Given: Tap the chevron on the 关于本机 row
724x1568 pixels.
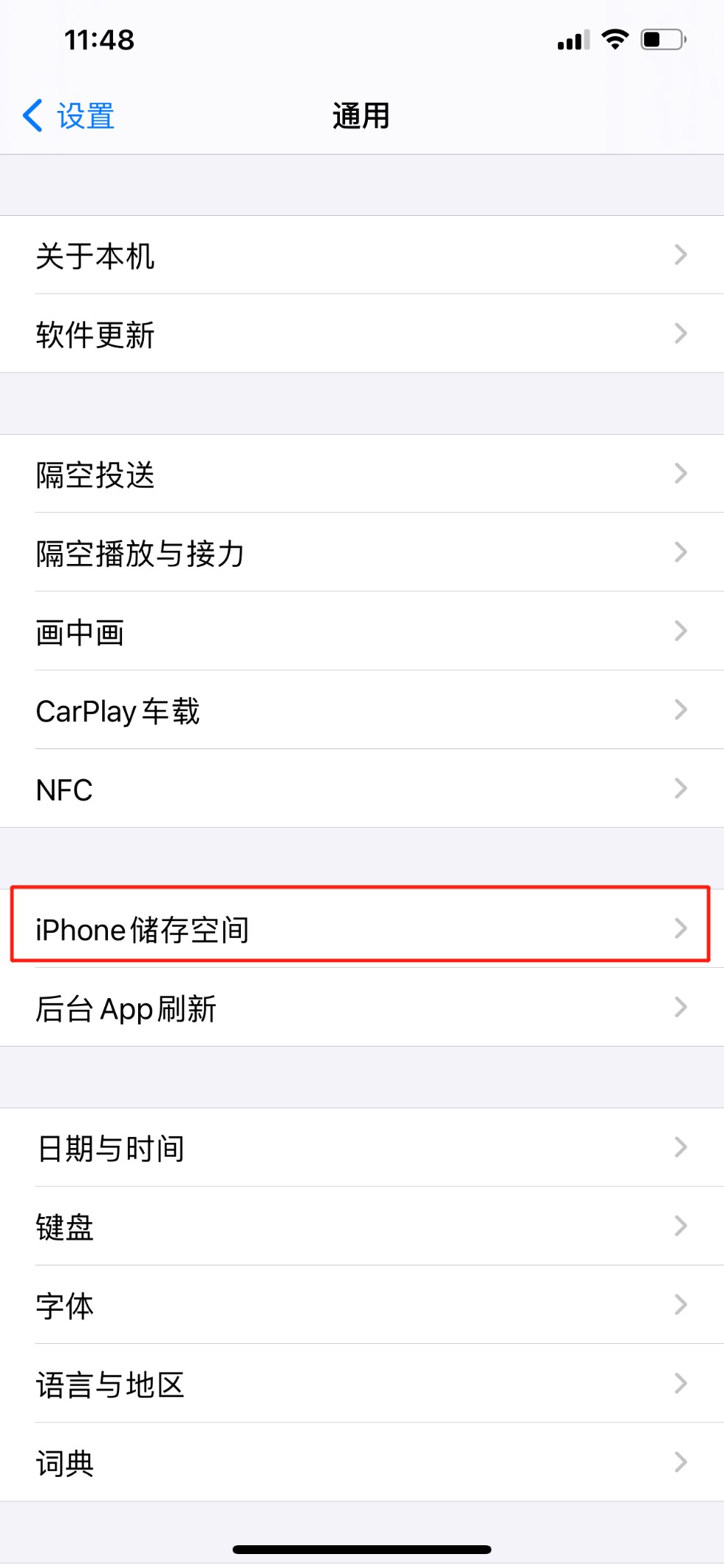Looking at the screenshot, I should coord(681,255).
